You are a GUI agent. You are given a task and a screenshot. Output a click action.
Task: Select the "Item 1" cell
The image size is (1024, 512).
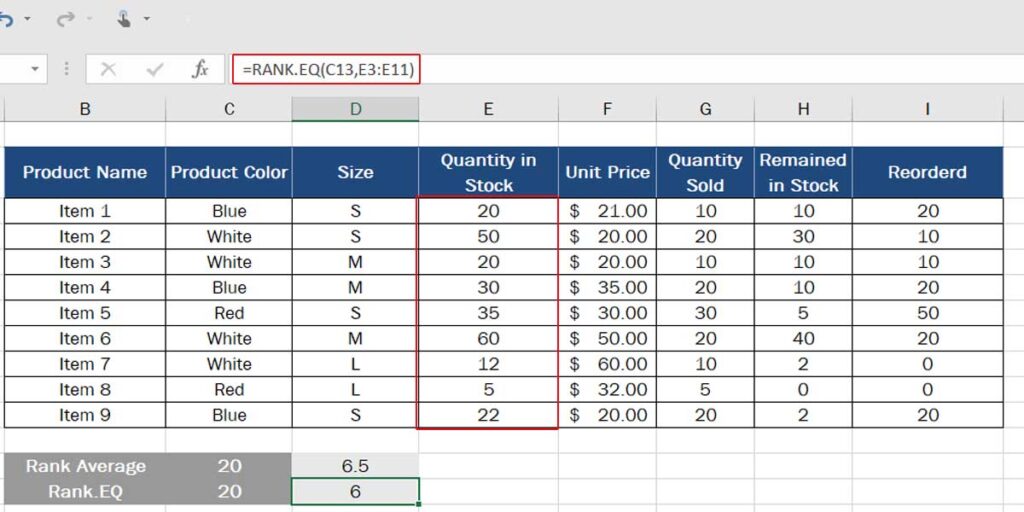click(85, 211)
